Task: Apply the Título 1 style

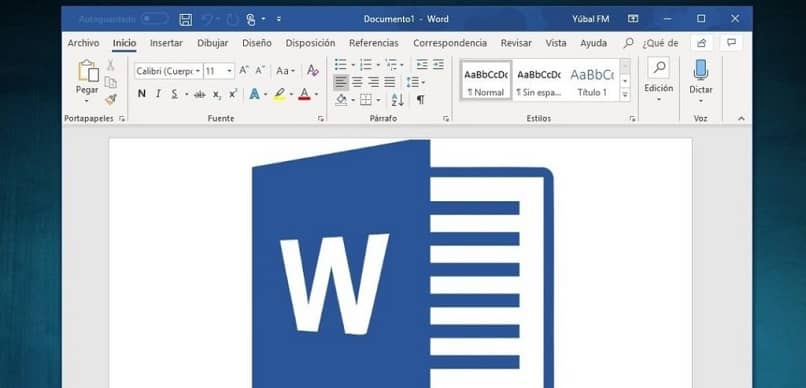Action: 592,81
